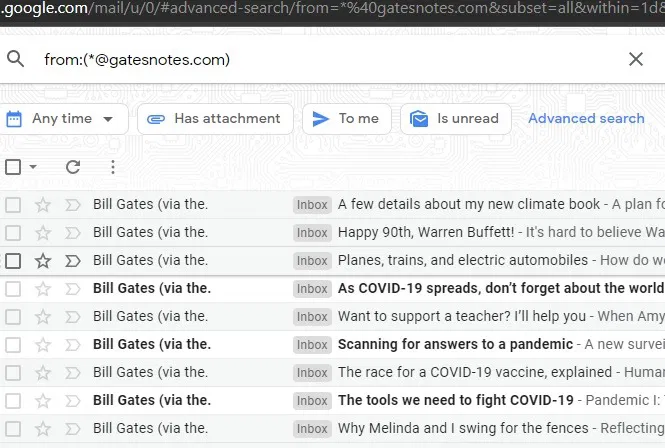Star the 'Want to support a teacher?' email

point(43,317)
